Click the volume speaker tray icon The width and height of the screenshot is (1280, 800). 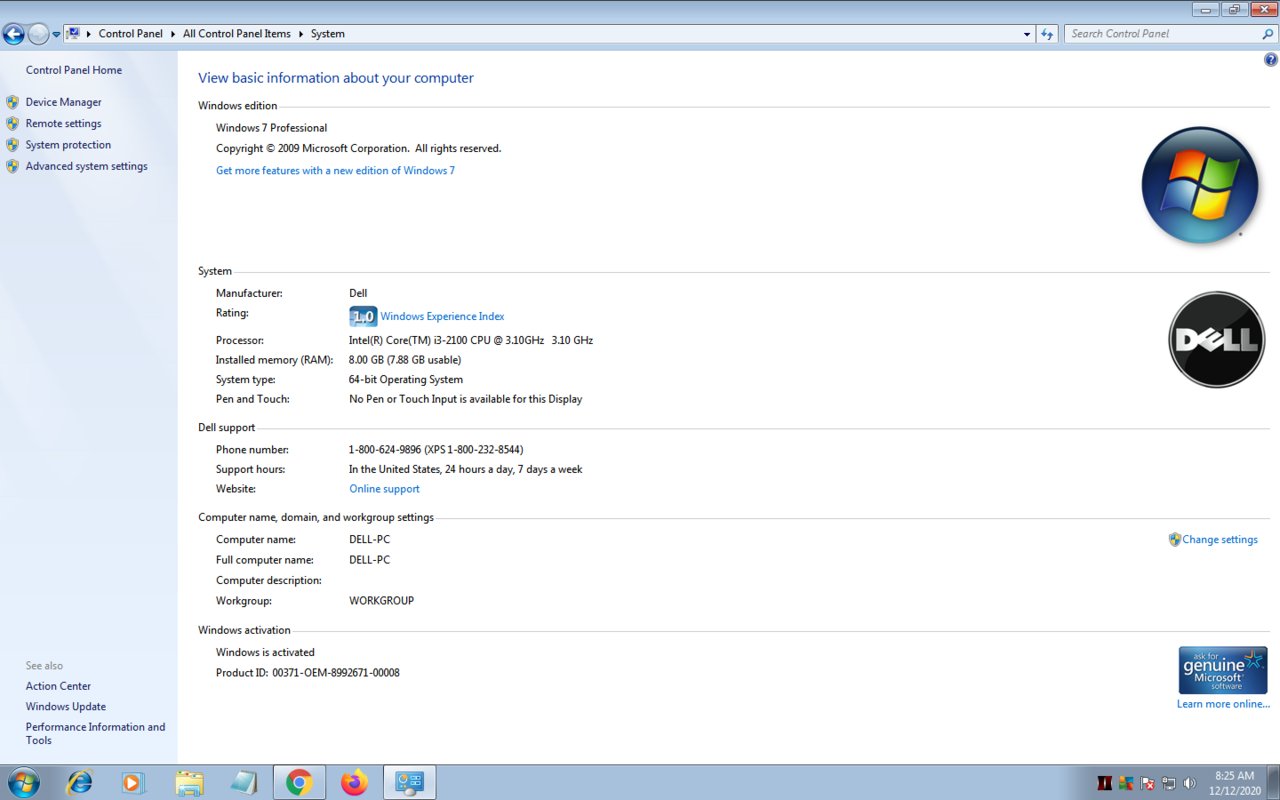1189,783
